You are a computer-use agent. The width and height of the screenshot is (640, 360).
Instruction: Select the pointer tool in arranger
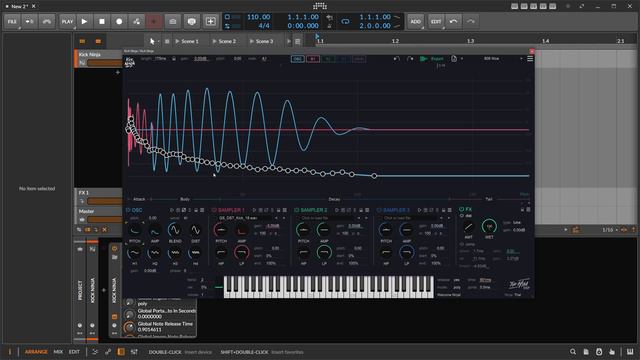152,41
